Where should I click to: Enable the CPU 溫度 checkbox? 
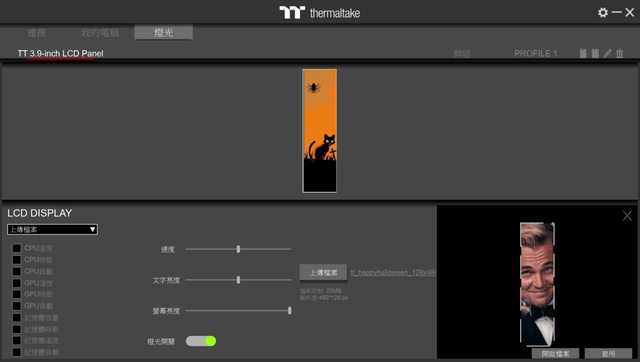pos(17,248)
